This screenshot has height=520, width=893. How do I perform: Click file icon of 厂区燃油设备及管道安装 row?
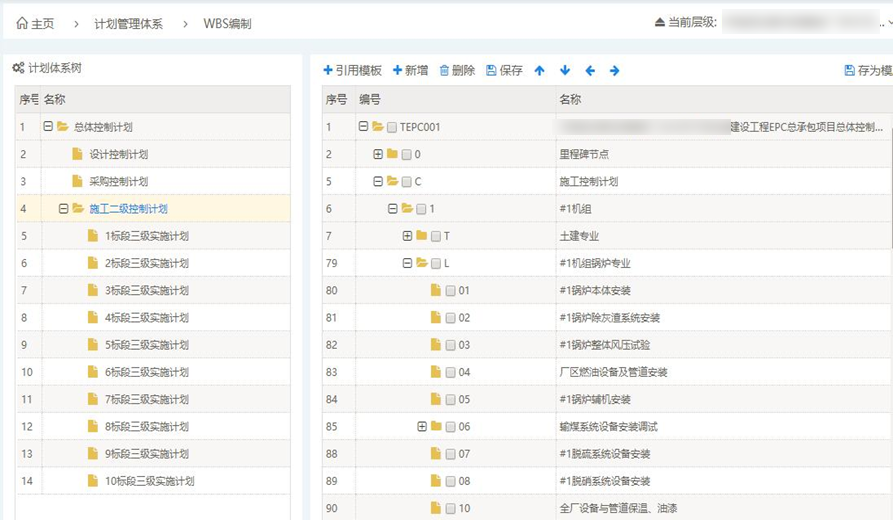pyautogui.click(x=436, y=372)
